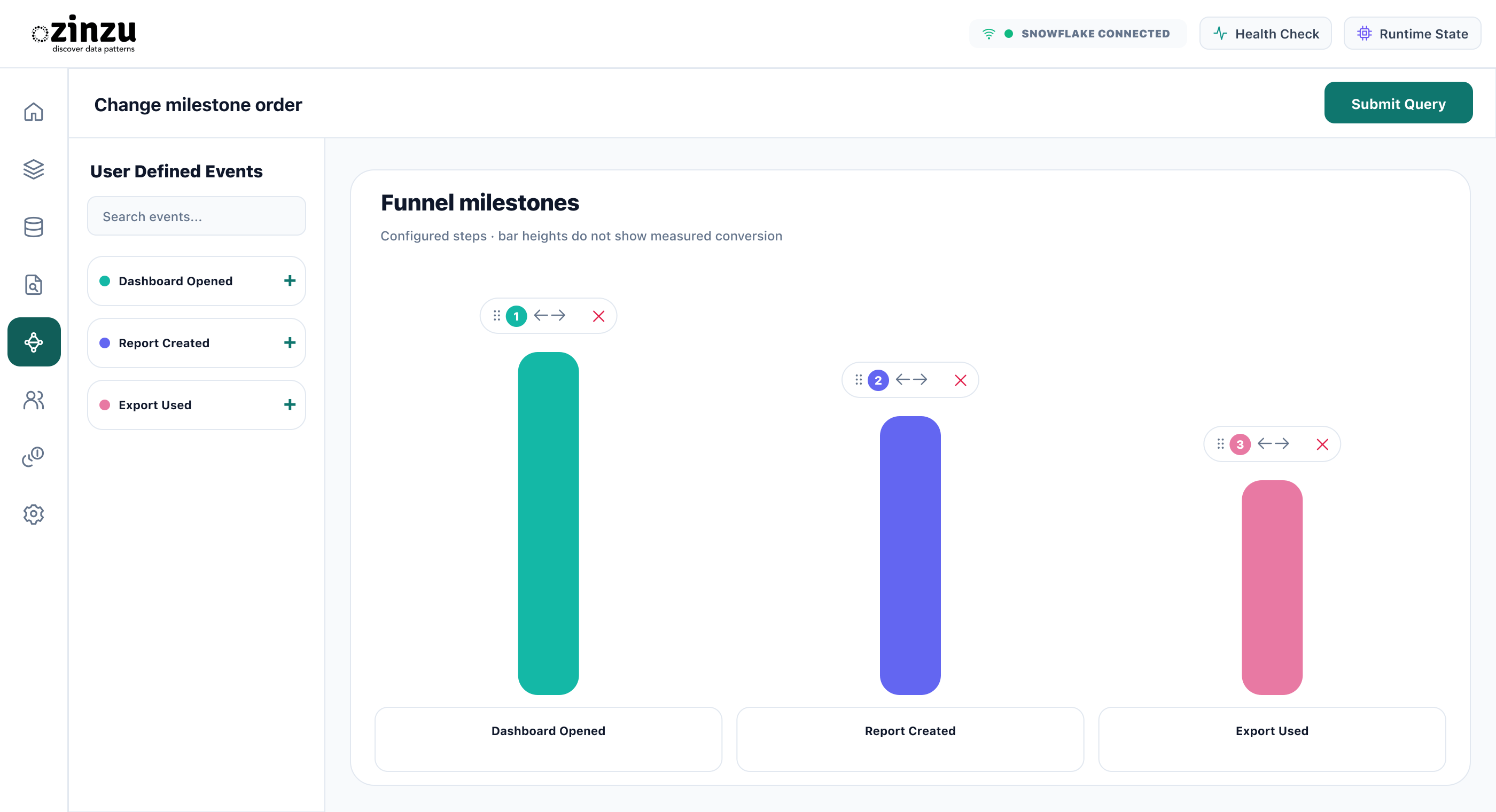Add Dashboard Opened event with plus icon

pos(290,281)
